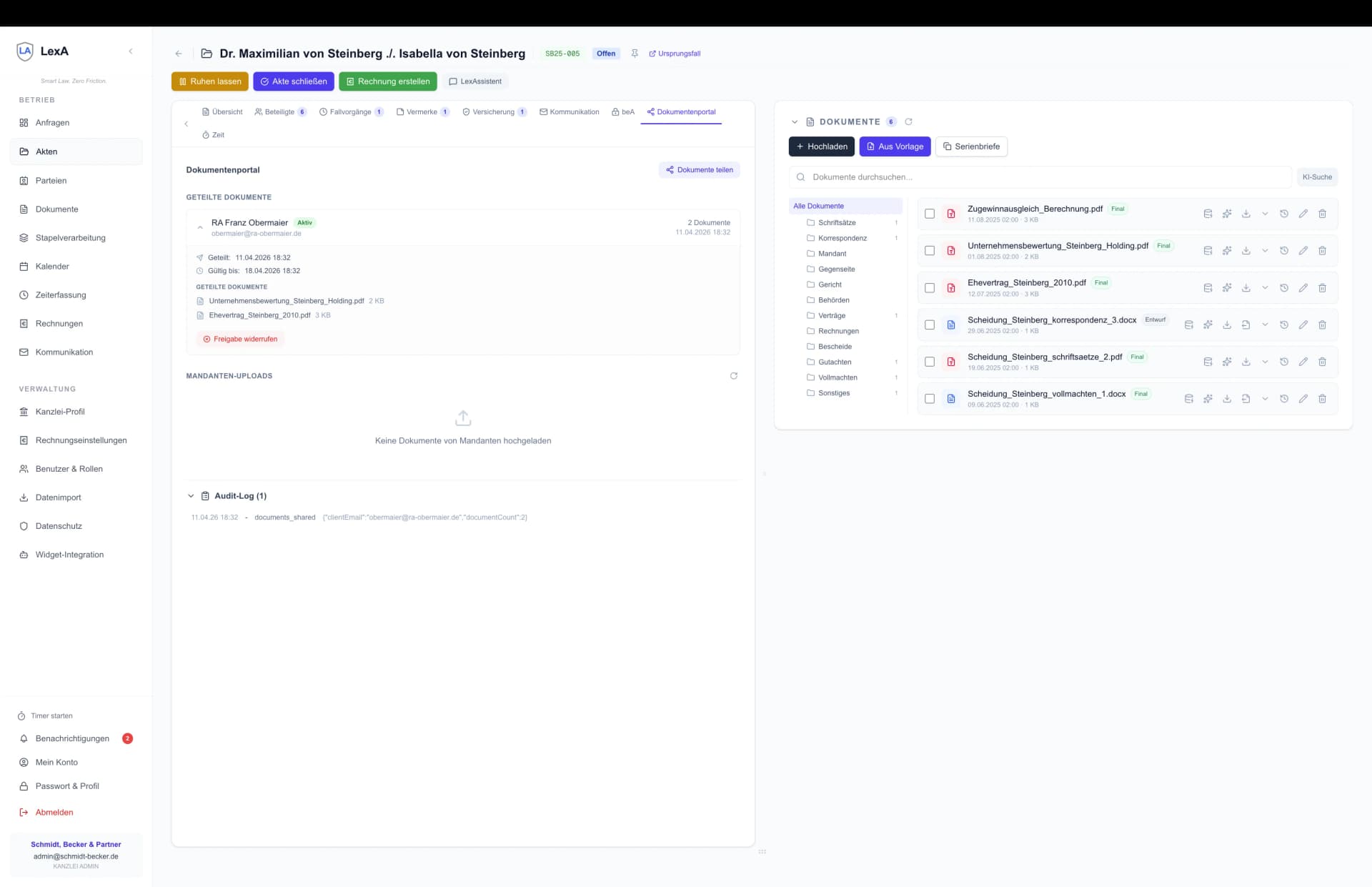
Task: Run AI sparkle action on Zugewinnausgleich_Berechnung.pdf
Action: (1226, 214)
